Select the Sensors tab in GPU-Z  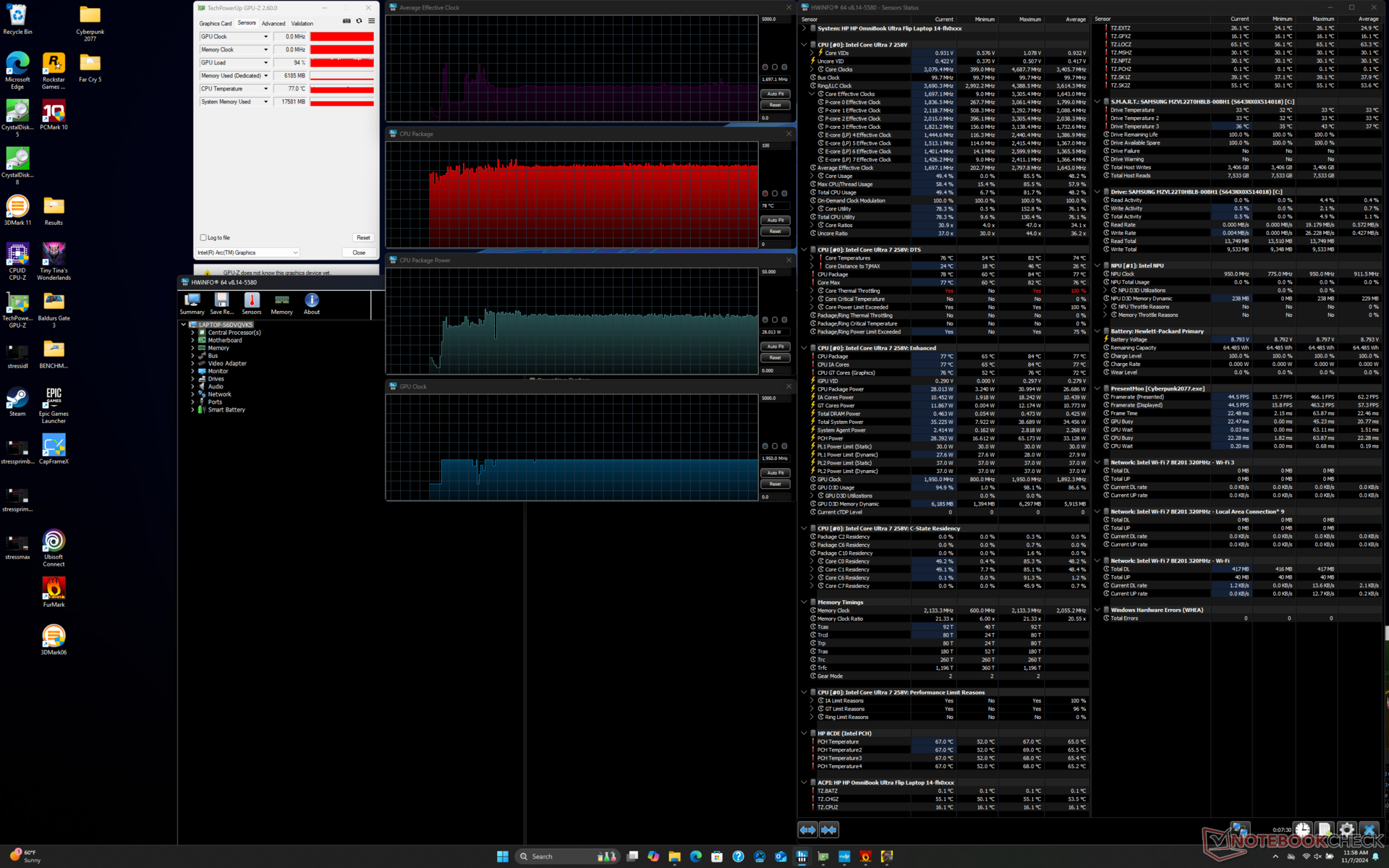pyautogui.click(x=247, y=23)
